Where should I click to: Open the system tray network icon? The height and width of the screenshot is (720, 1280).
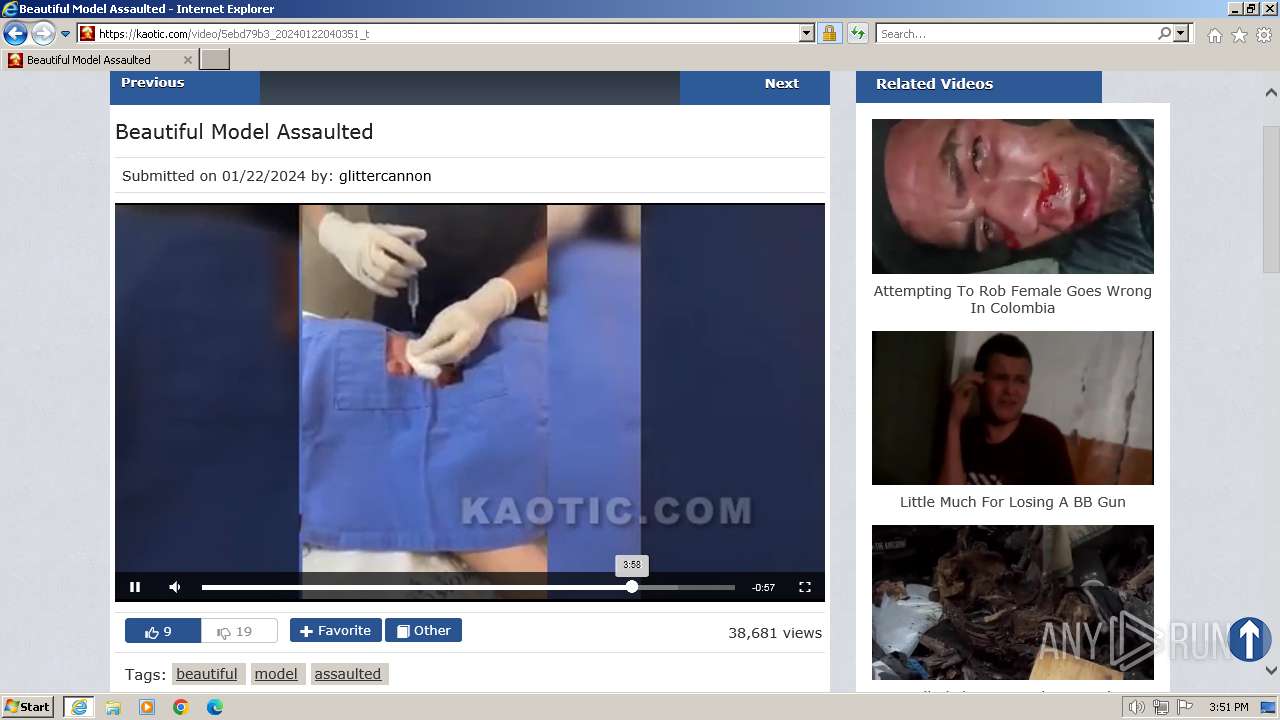pos(1160,707)
